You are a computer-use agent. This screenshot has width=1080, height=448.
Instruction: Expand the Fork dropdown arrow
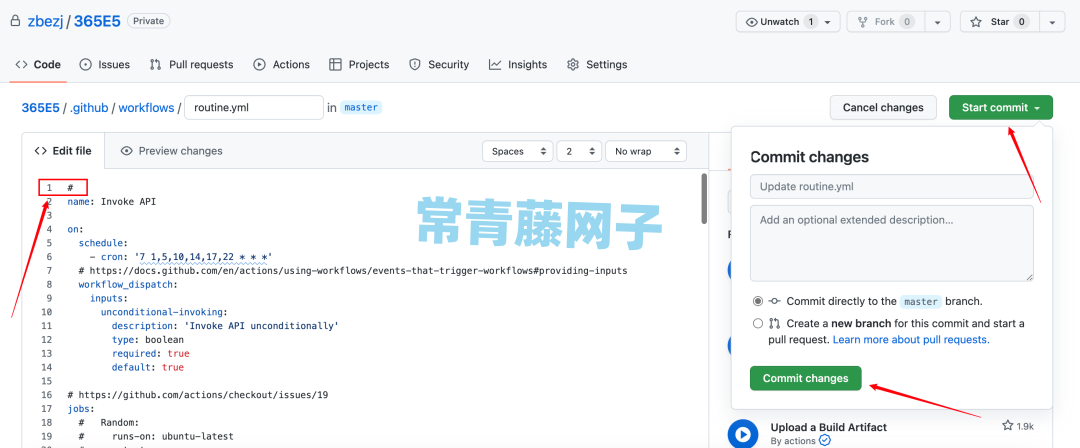tap(937, 22)
